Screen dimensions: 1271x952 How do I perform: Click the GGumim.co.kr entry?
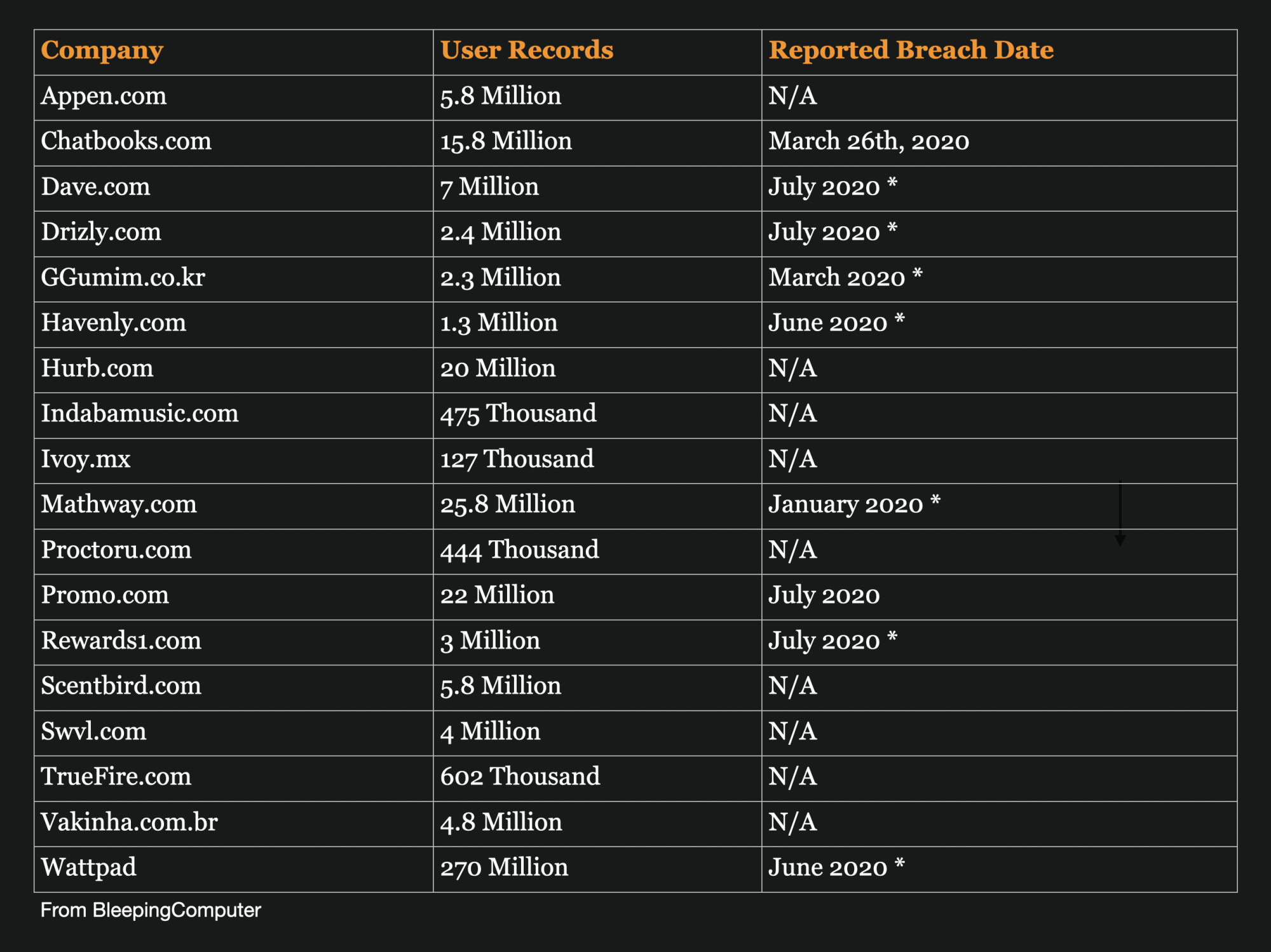(123, 278)
